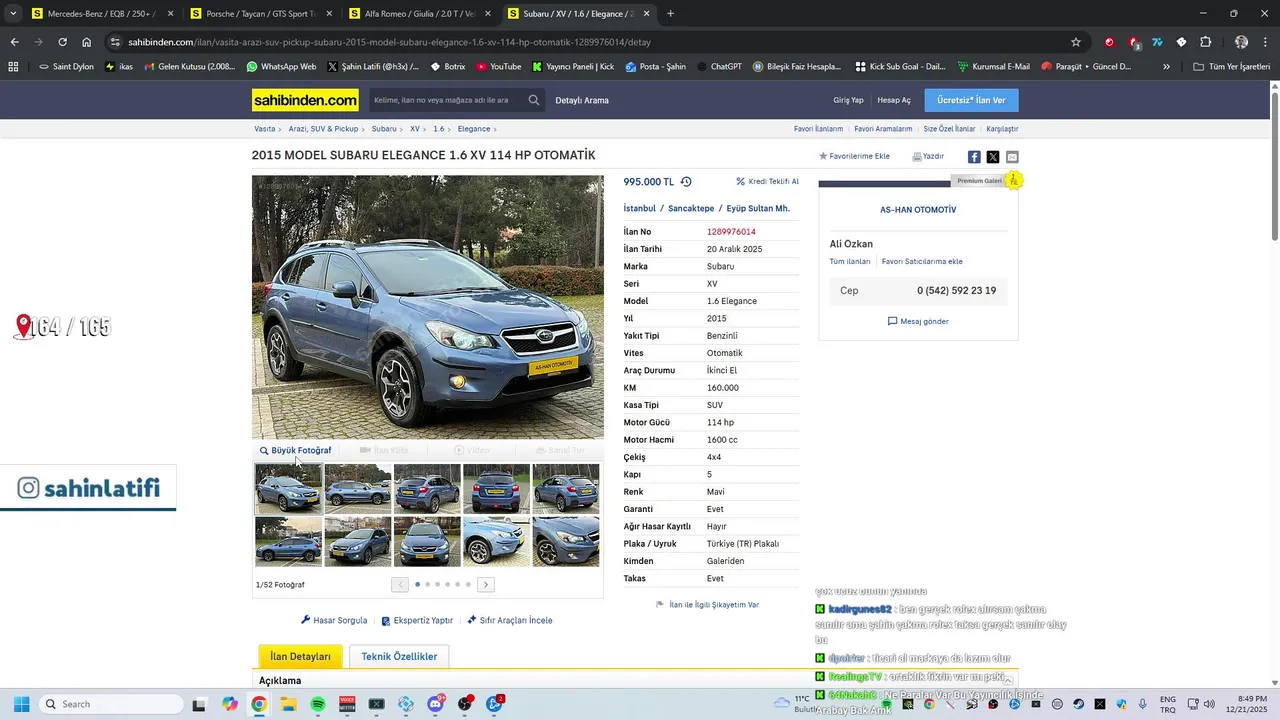Open File Explorer from taskbar
This screenshot has height=720, width=1280.
288,704
